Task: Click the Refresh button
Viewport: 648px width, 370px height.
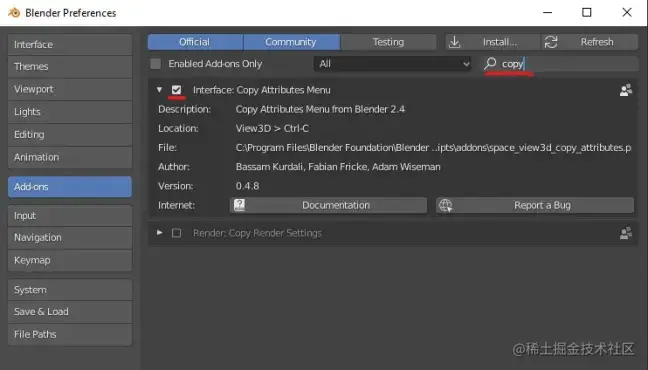Action: pyautogui.click(x=589, y=42)
